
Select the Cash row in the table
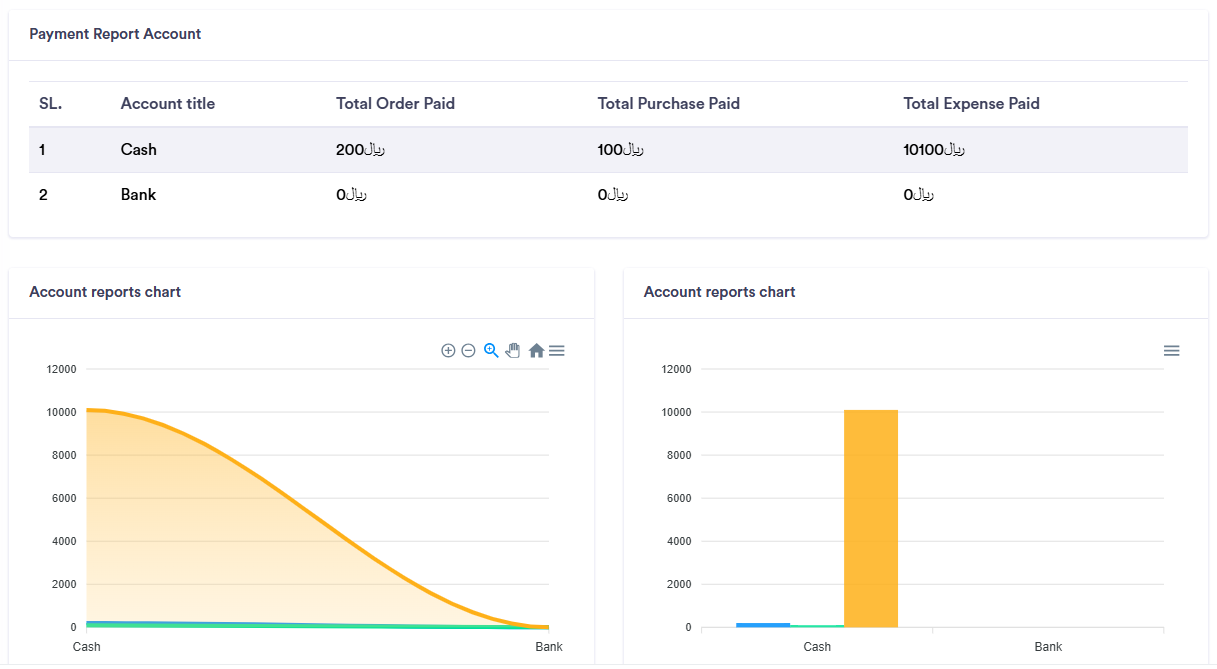point(138,150)
